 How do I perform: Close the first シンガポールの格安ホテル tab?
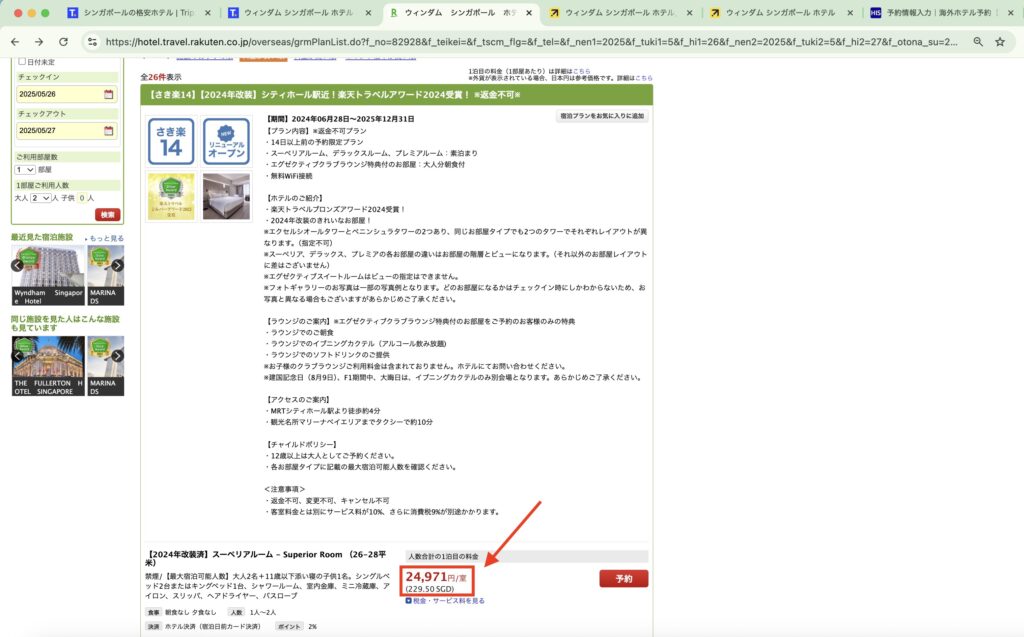pyautogui.click(x=208, y=12)
